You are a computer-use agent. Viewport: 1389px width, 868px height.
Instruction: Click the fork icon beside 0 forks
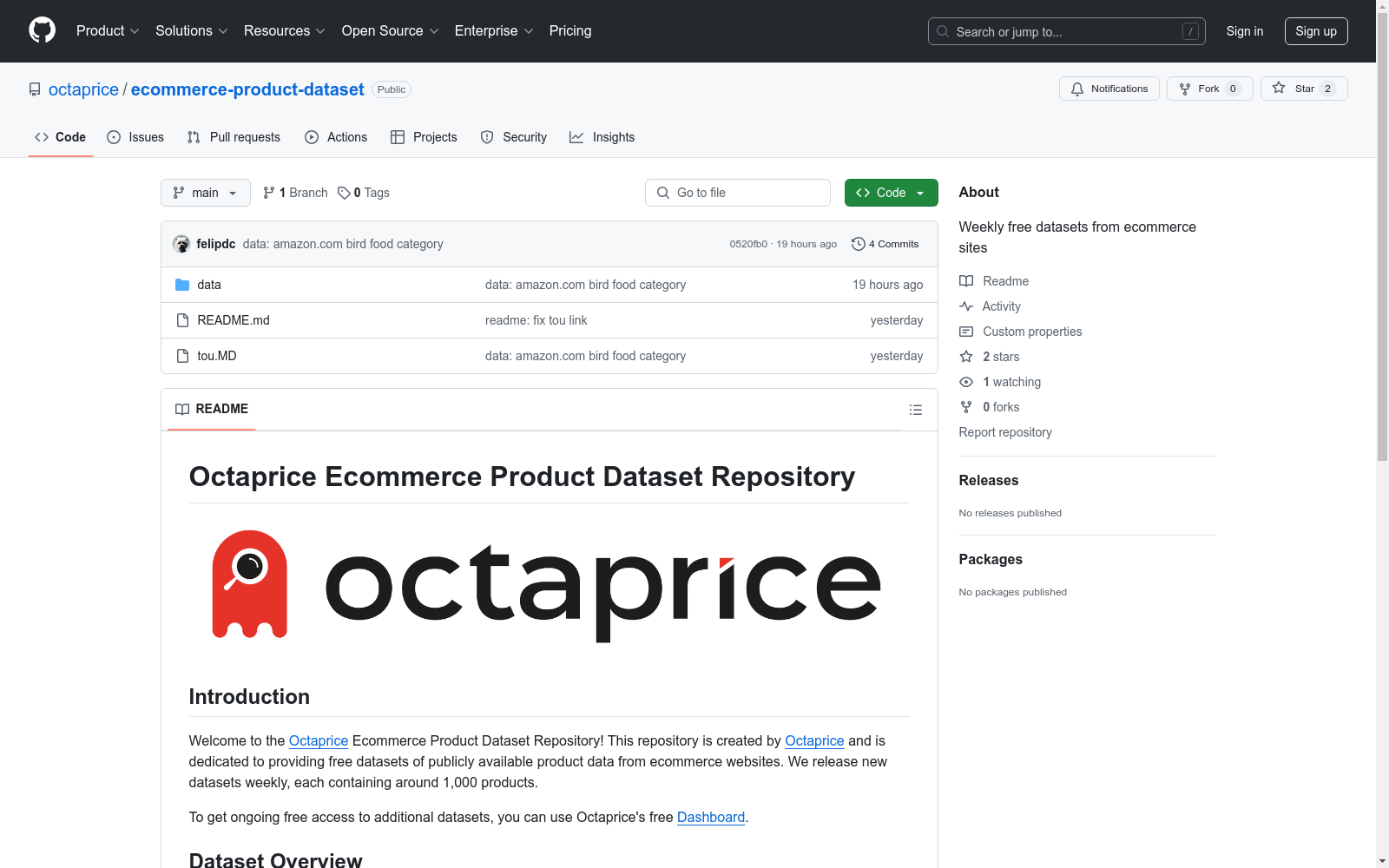(x=966, y=407)
